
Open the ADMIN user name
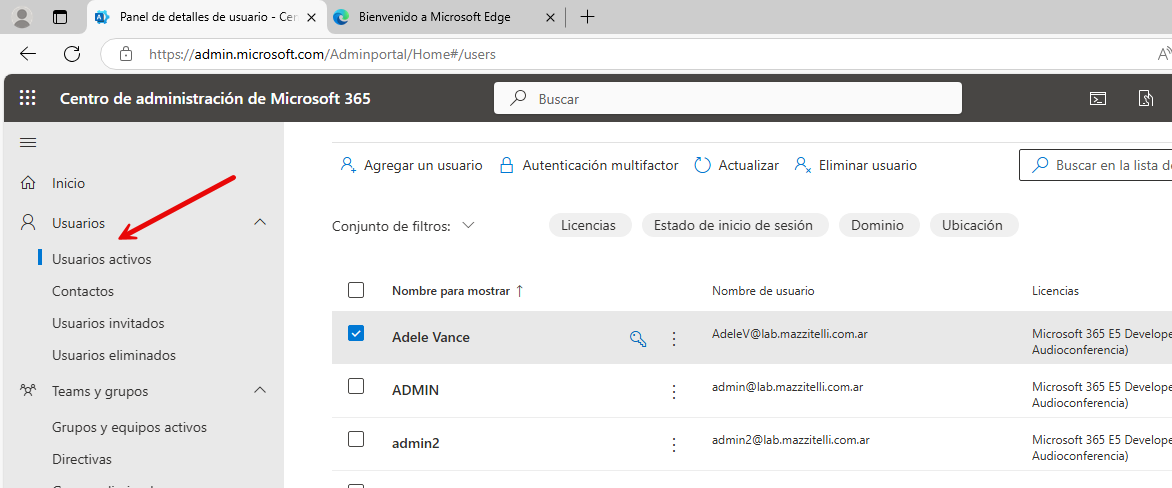coord(415,390)
